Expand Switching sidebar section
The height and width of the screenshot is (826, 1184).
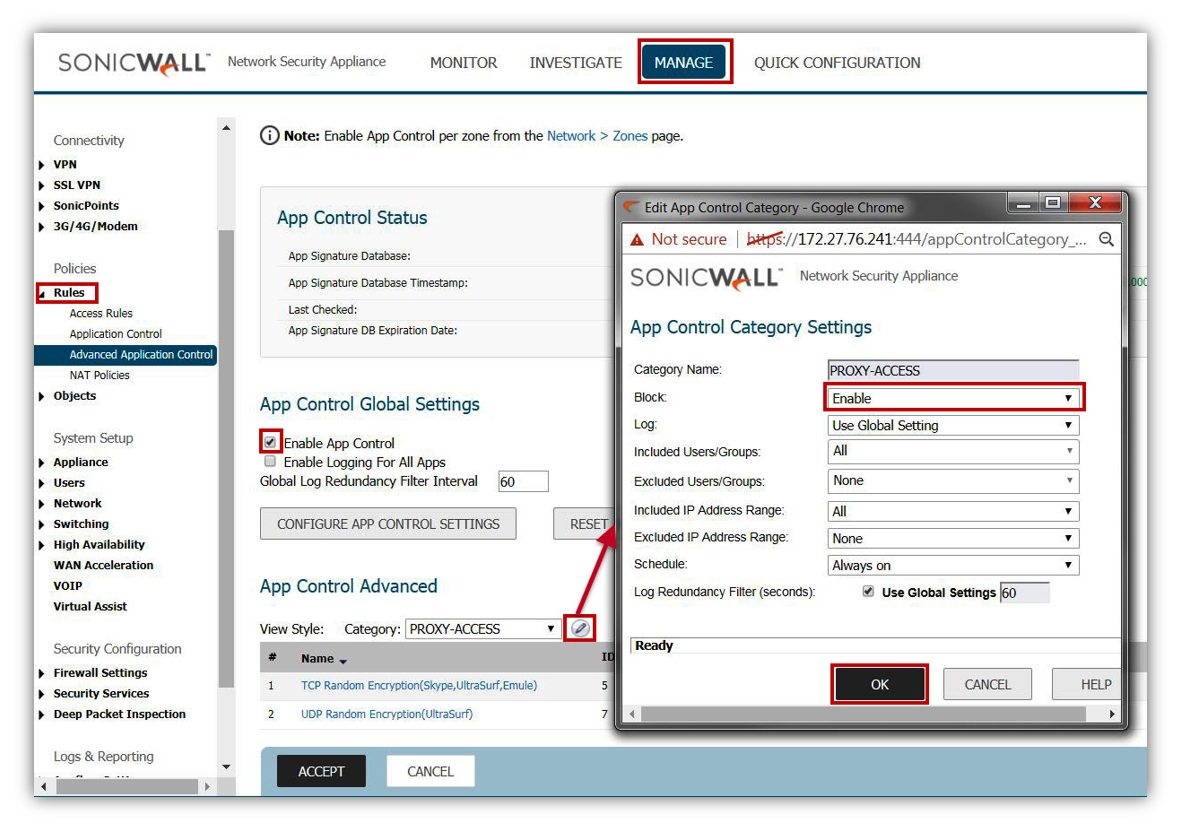42,524
